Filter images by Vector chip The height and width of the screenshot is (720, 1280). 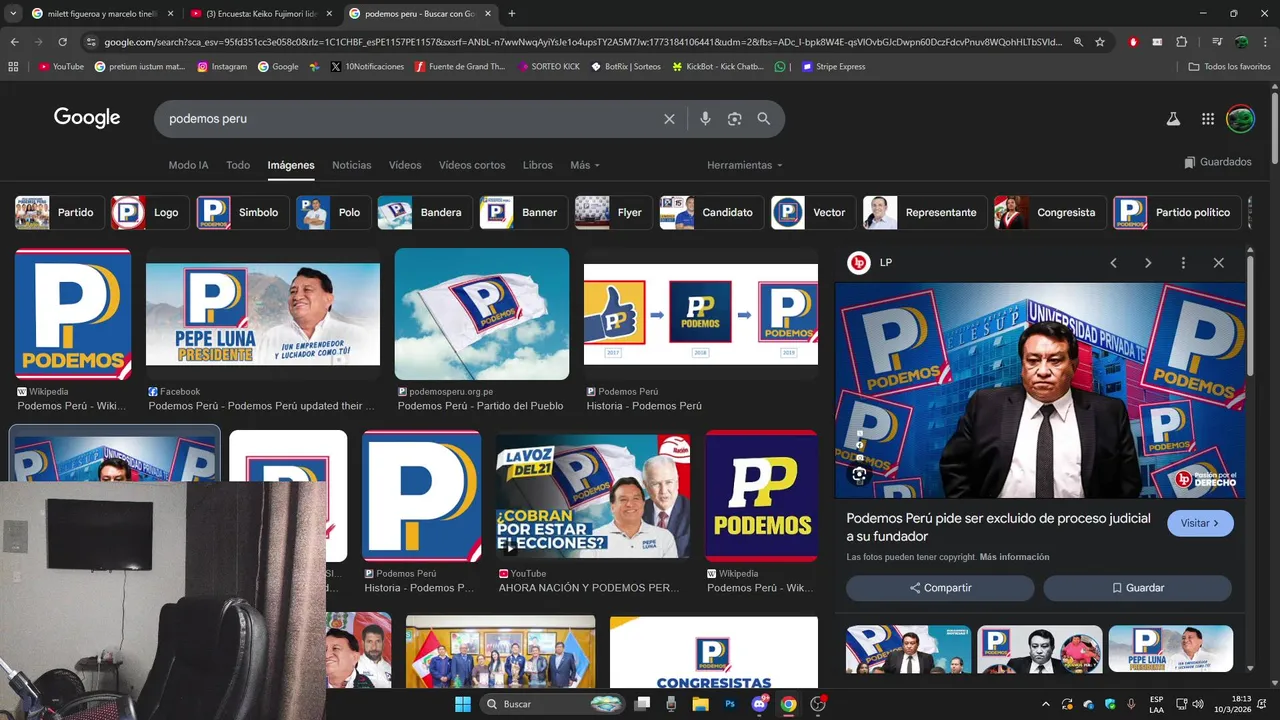point(813,212)
